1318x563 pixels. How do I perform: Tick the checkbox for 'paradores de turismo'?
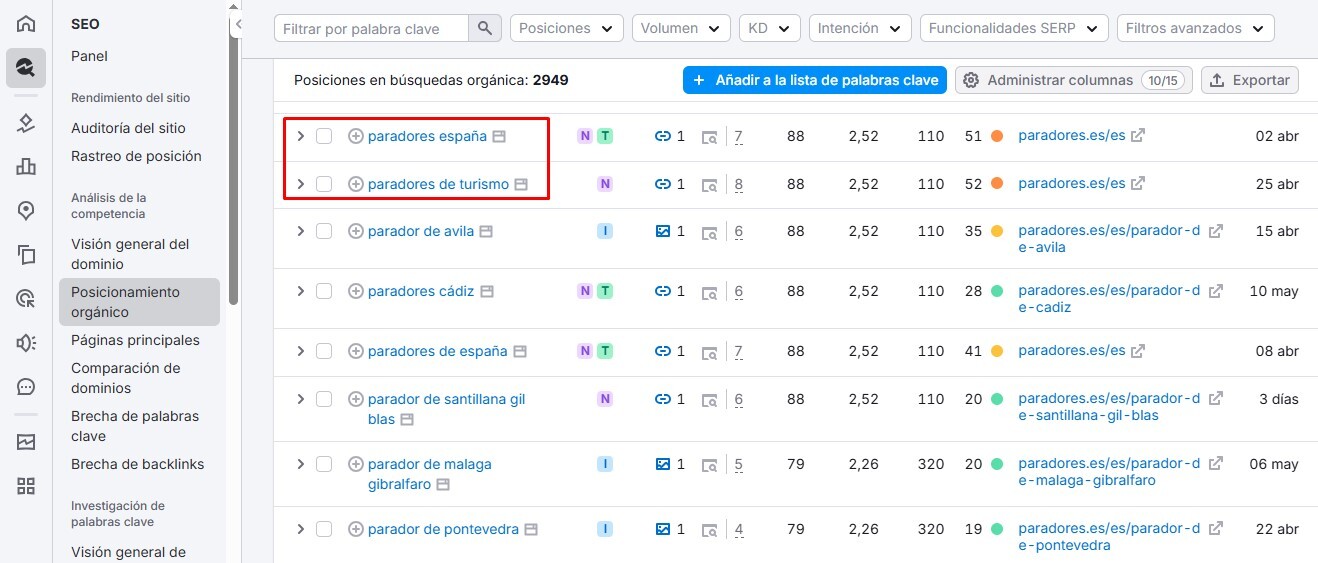click(324, 184)
